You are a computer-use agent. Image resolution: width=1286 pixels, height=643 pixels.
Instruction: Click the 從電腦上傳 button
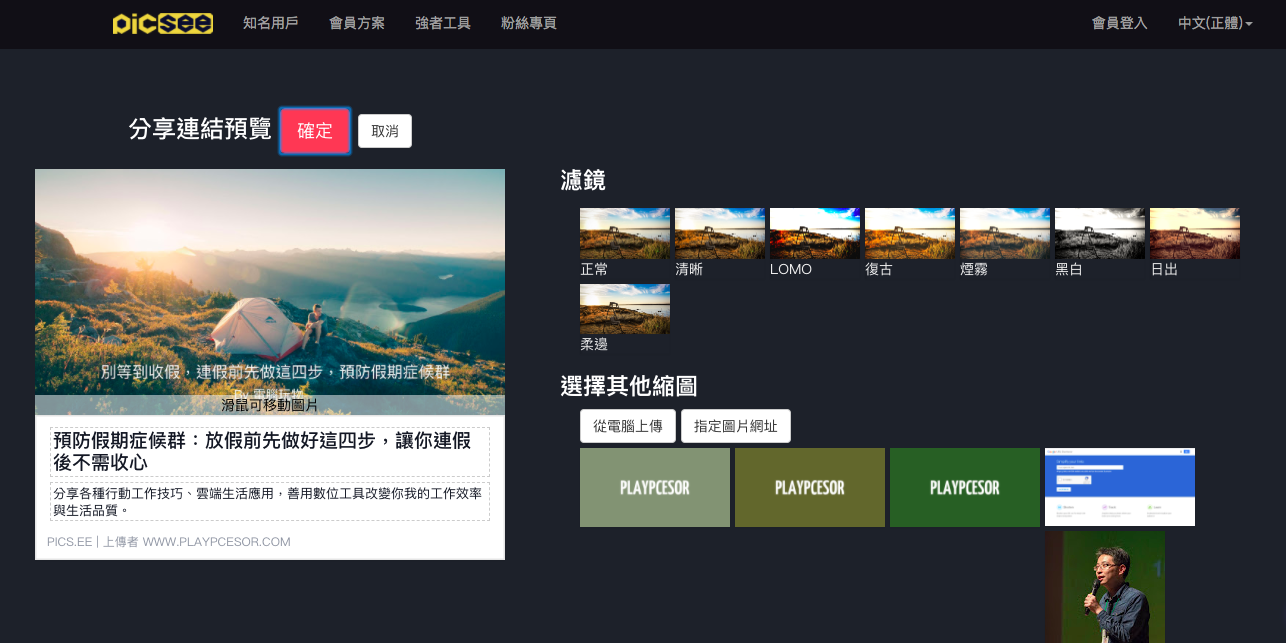point(628,426)
